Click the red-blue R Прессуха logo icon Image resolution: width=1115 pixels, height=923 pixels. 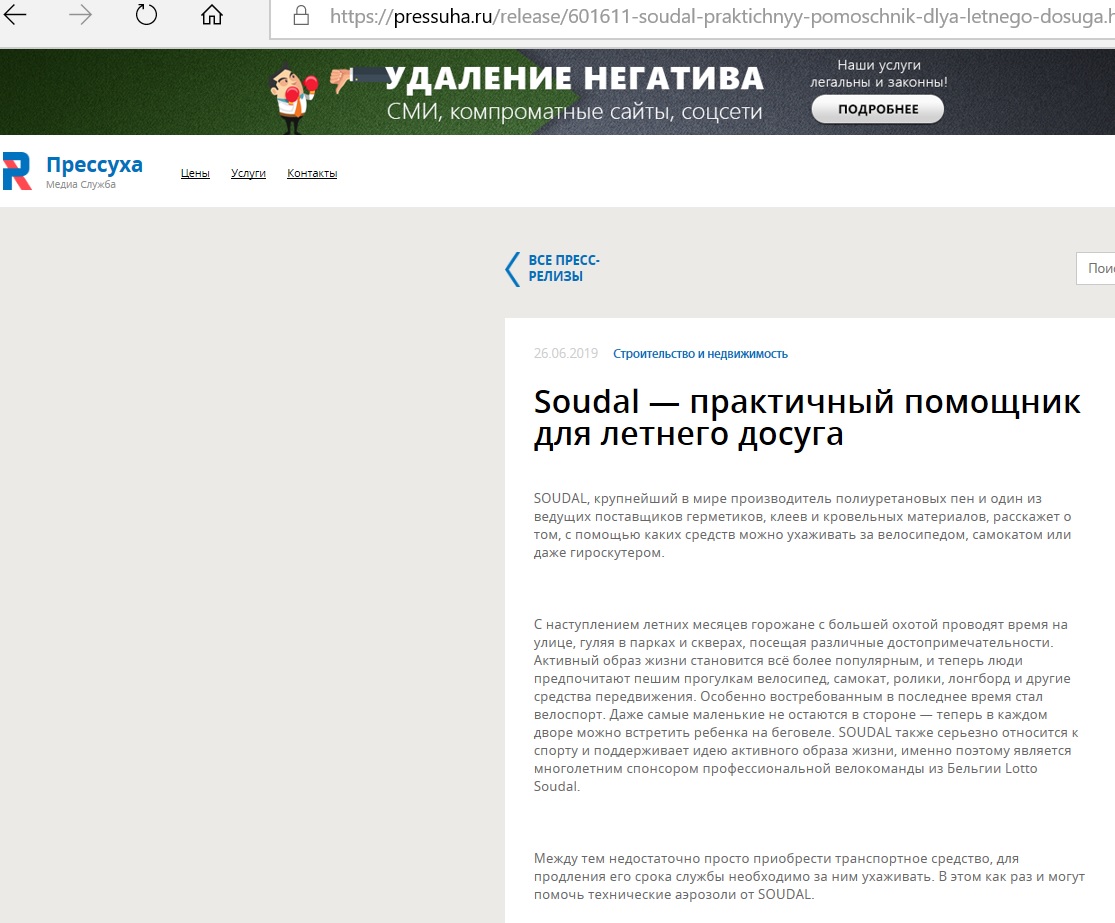18,171
